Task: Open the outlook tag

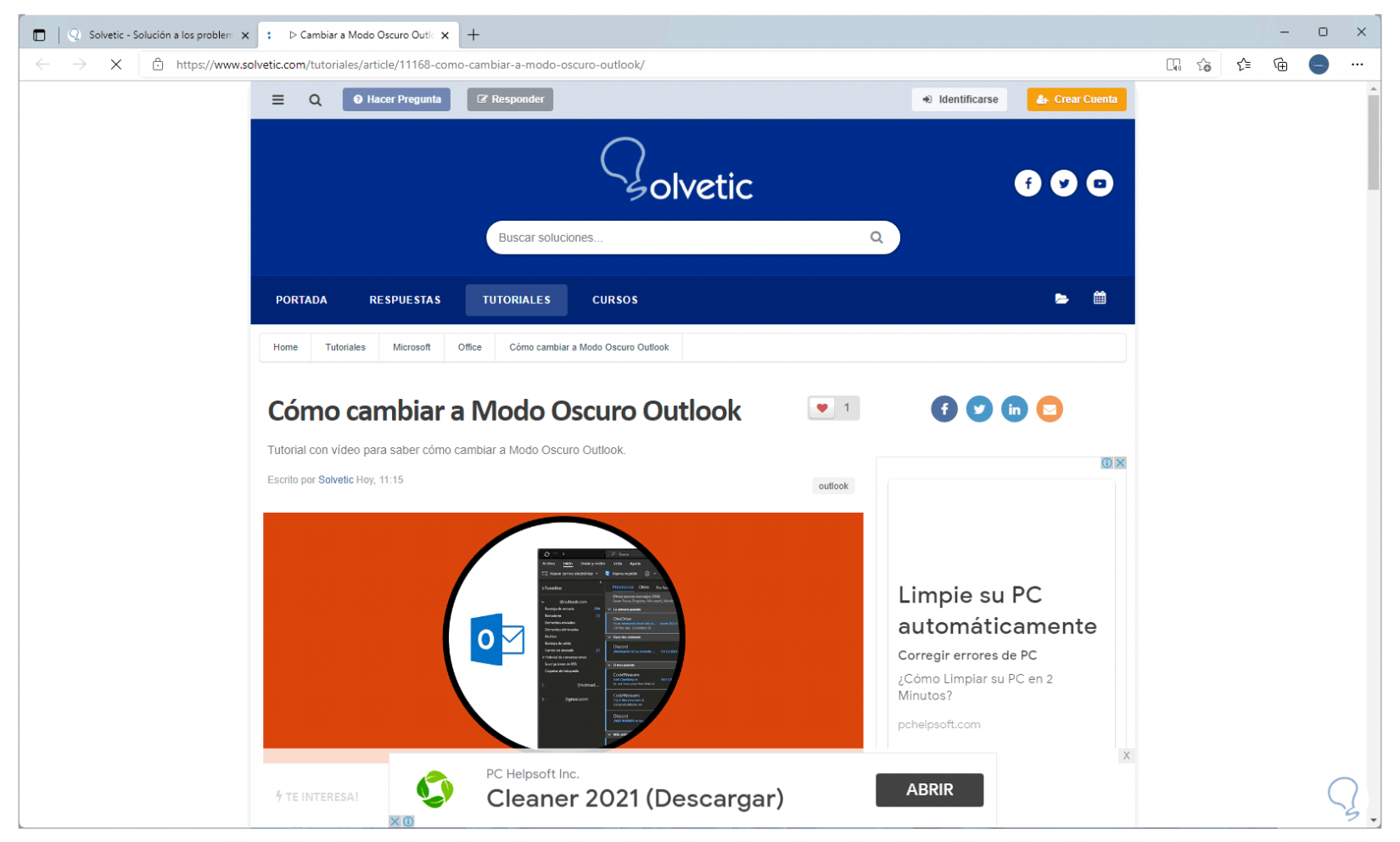Action: coord(833,486)
